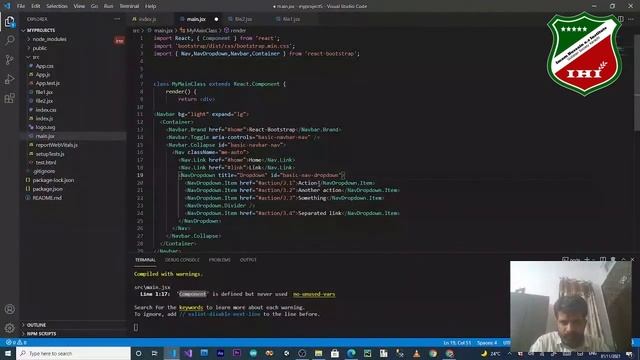The width and height of the screenshot is (640, 360).
Task: Open App.test.js in the explorer
Action: click(x=48, y=83)
